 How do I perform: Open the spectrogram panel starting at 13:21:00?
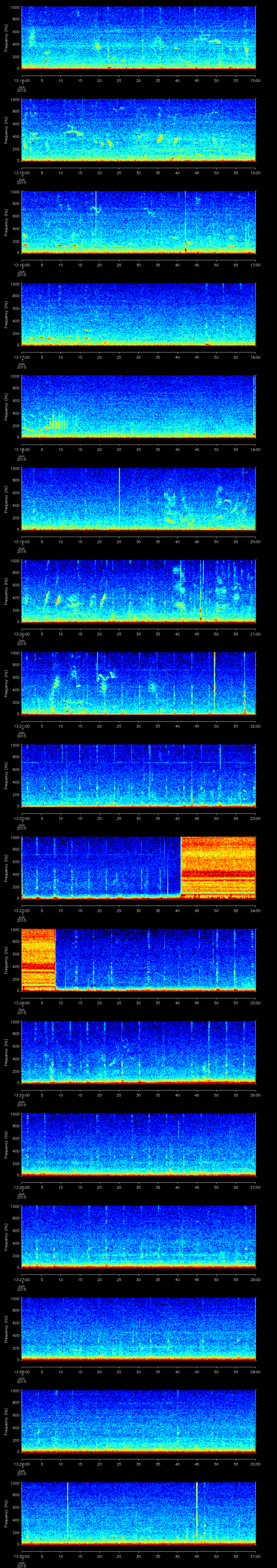point(139,683)
